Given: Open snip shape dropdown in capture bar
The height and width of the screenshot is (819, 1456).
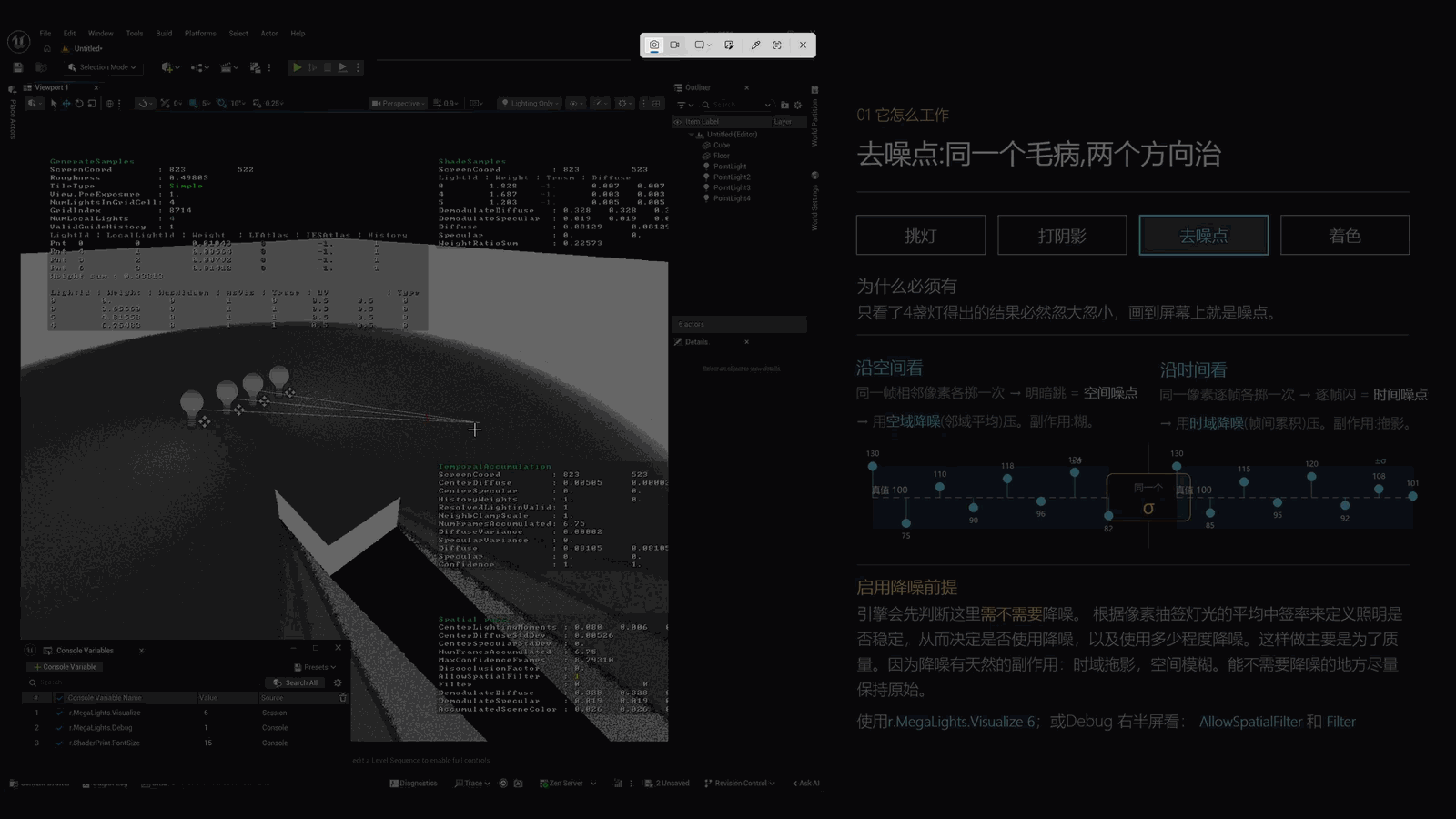Looking at the screenshot, I should point(703,45).
